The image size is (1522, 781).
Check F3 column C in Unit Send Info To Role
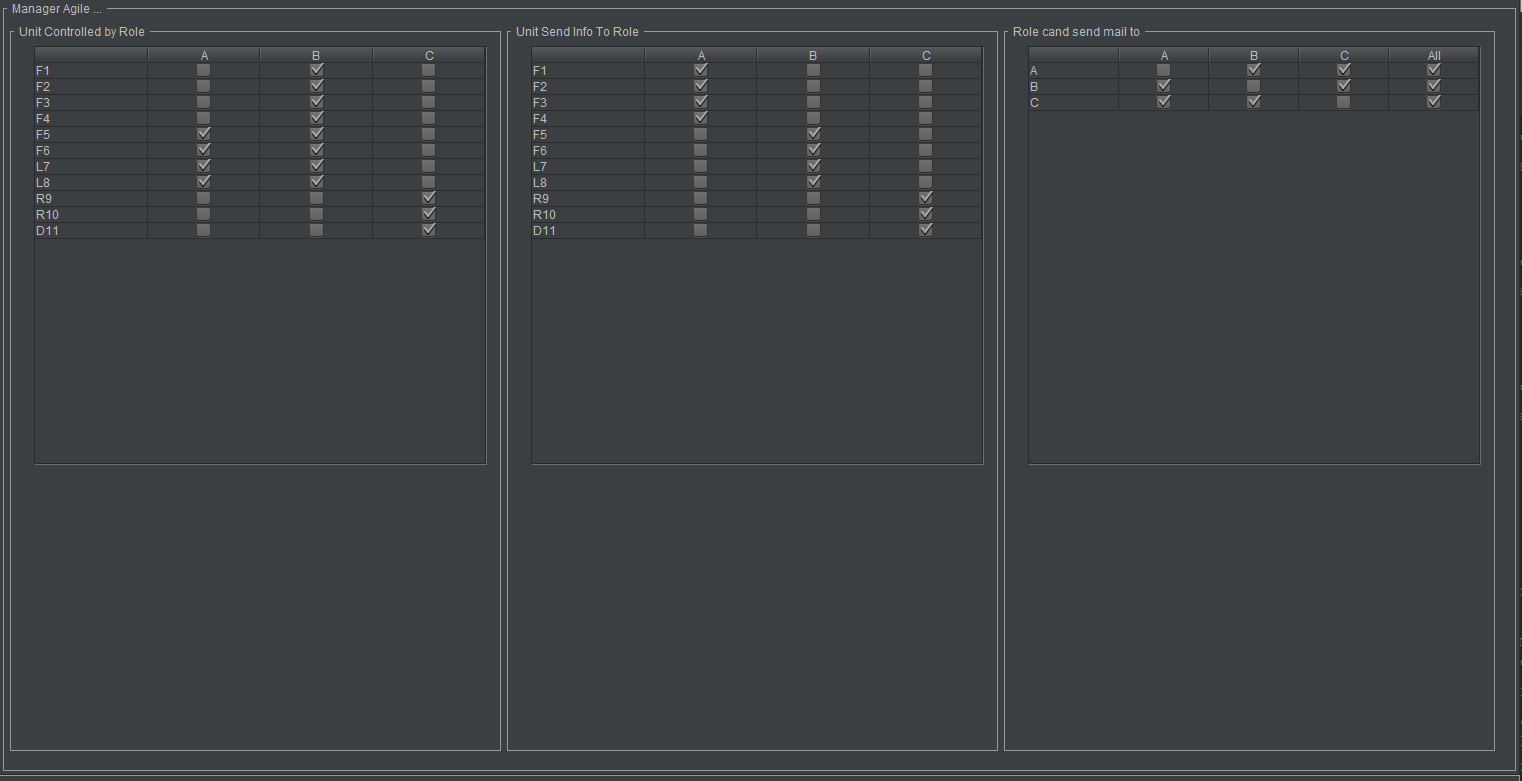(926, 103)
